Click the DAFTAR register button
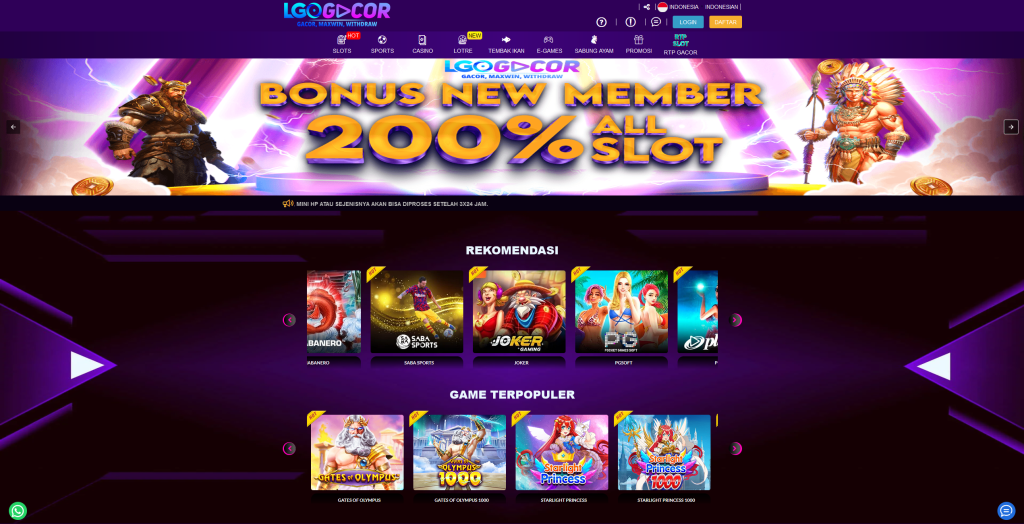Viewport: 1024px width, 524px height. click(x=726, y=22)
